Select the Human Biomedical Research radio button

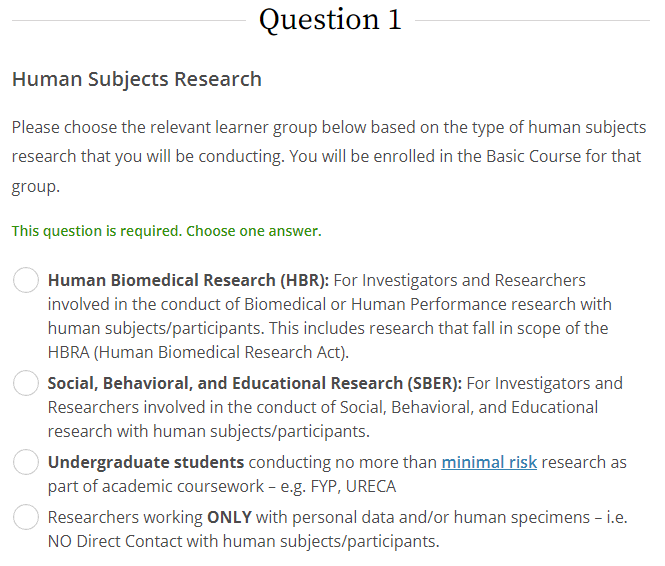26,281
